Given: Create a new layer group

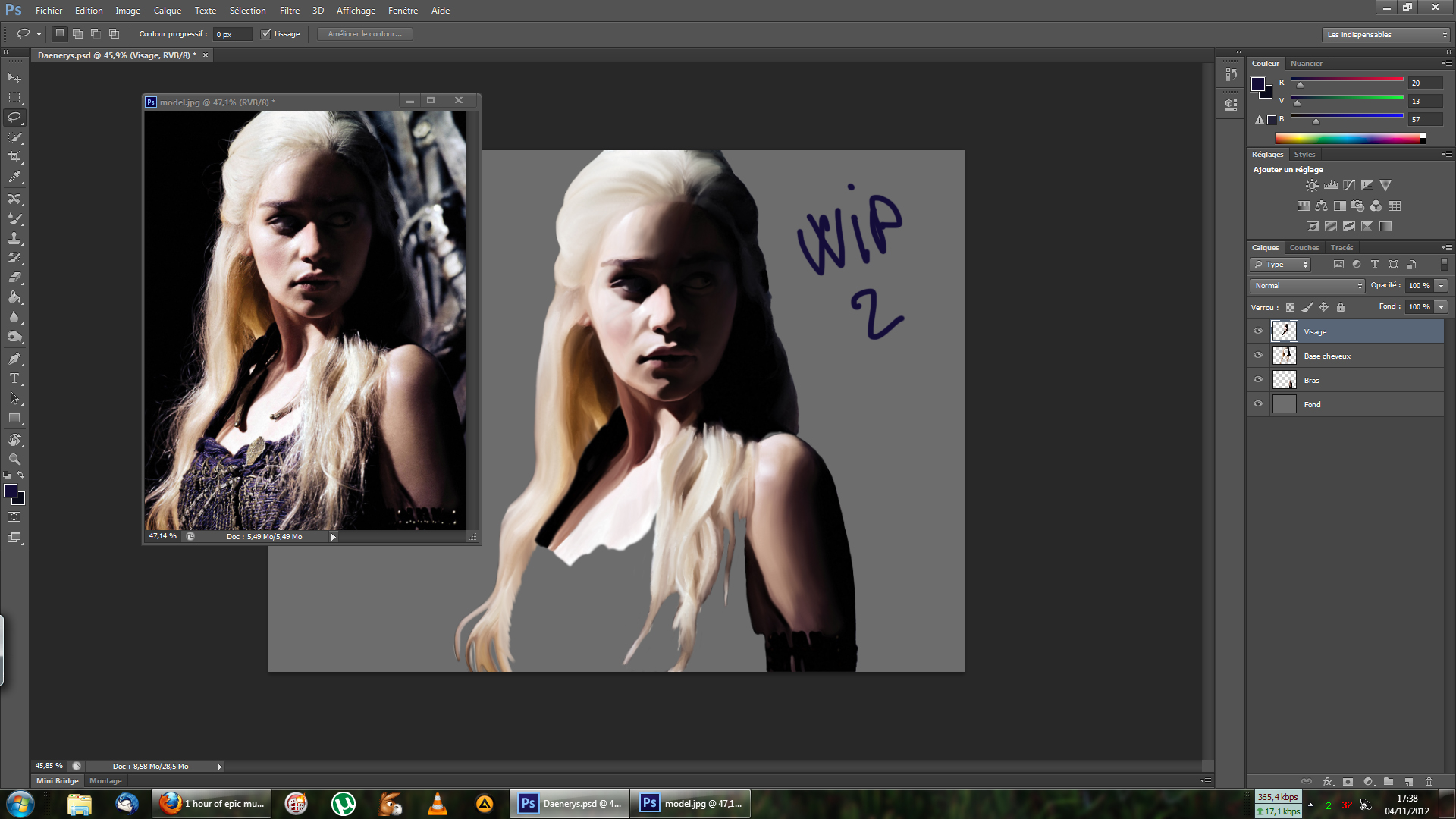Looking at the screenshot, I should click(1389, 782).
